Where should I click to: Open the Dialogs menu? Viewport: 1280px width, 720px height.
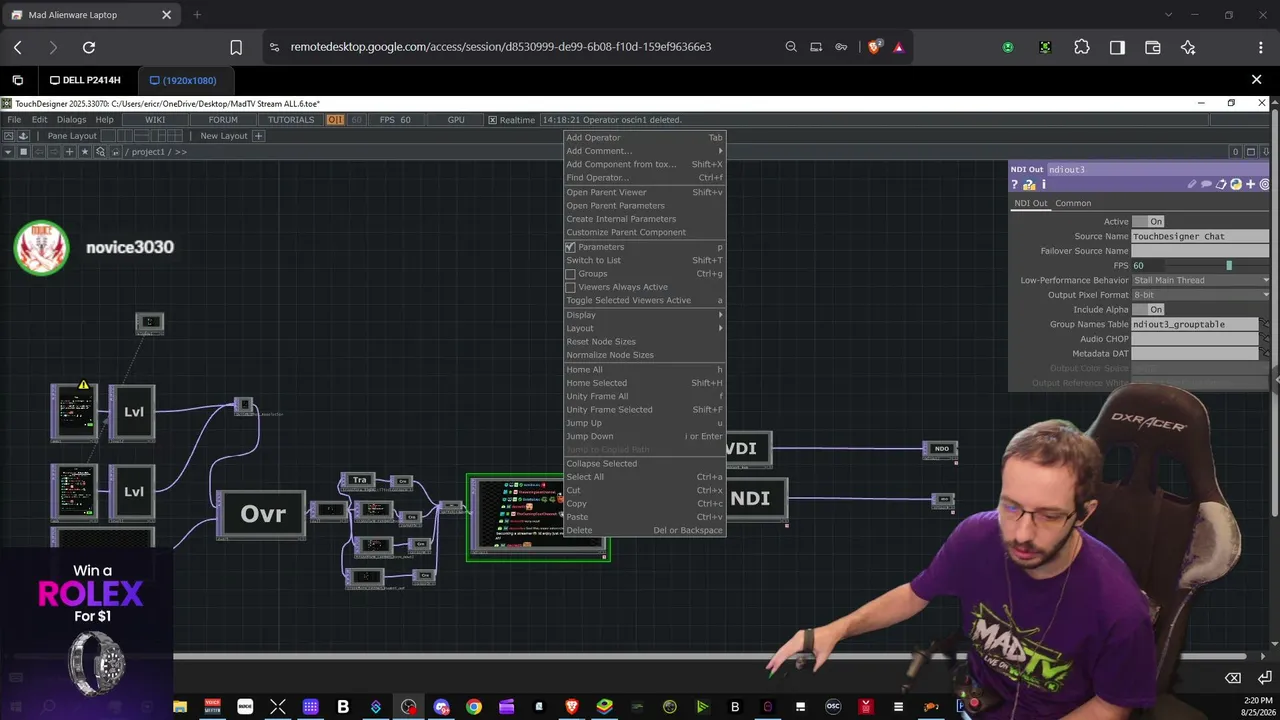[x=71, y=120]
